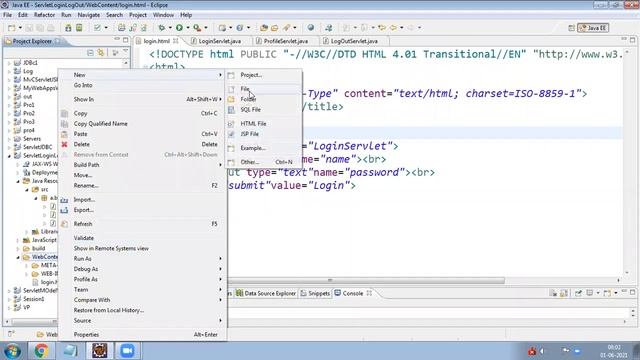Select Delete in context menu
640x360 pixels.
142,144
